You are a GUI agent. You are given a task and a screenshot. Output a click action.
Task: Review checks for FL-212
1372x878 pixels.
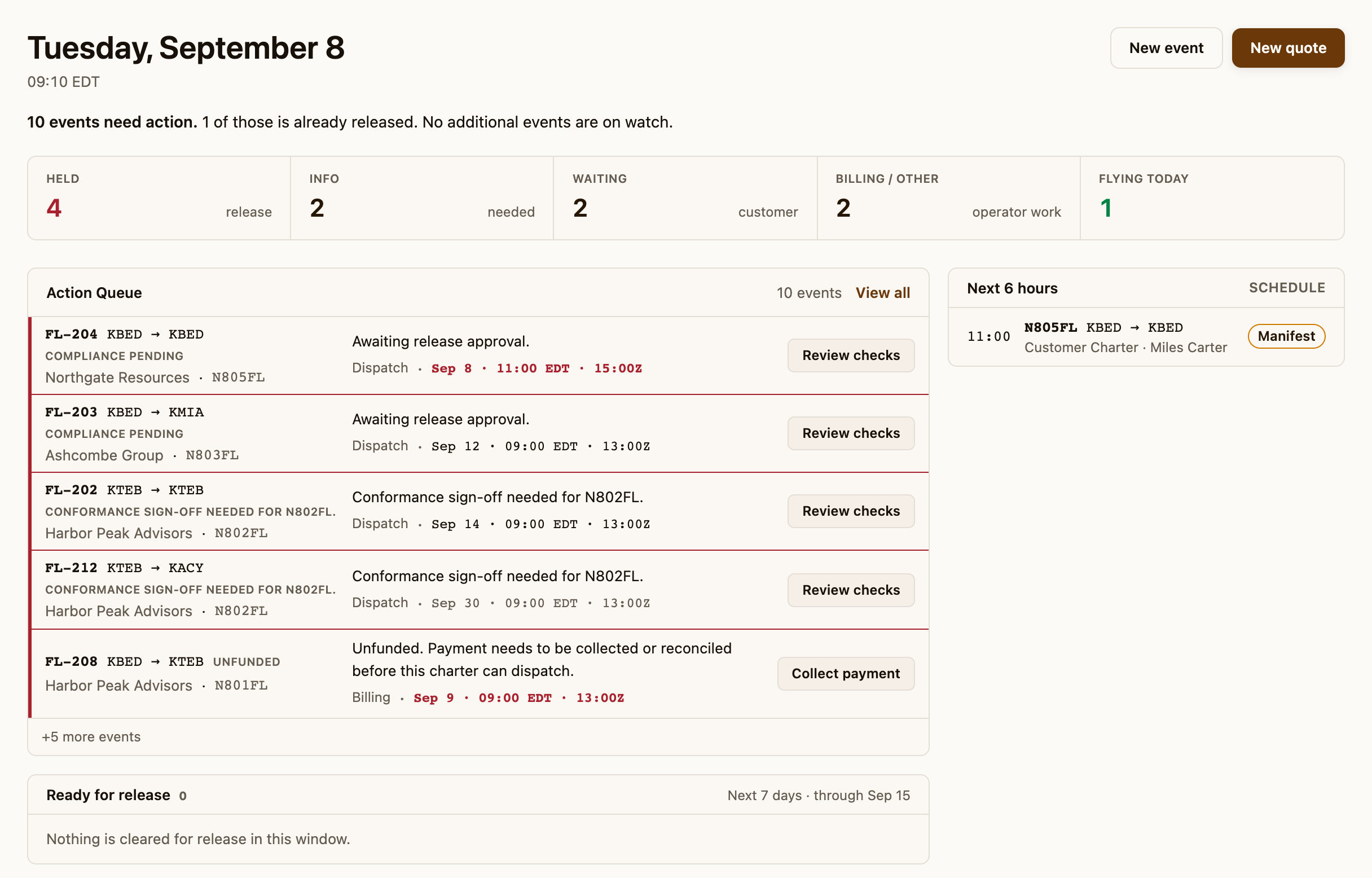click(x=850, y=590)
